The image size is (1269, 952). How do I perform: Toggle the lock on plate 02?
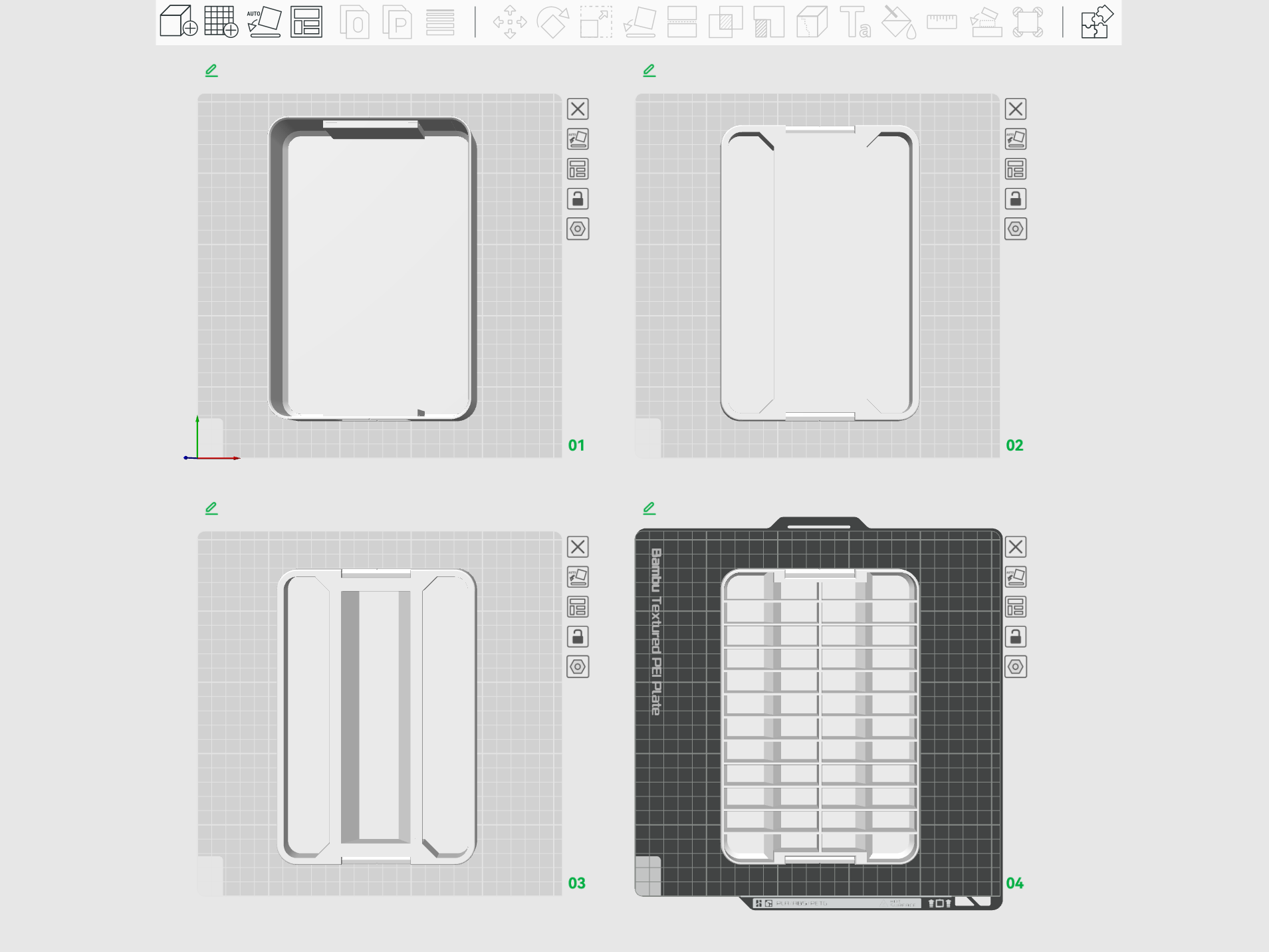[x=1016, y=199]
